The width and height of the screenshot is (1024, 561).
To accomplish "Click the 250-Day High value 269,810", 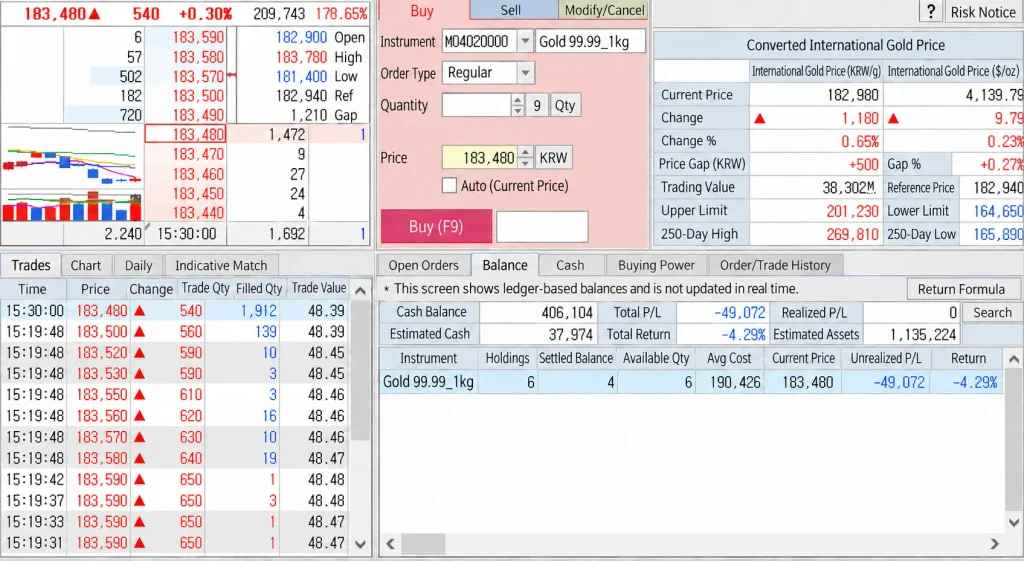I will click(x=852, y=234).
